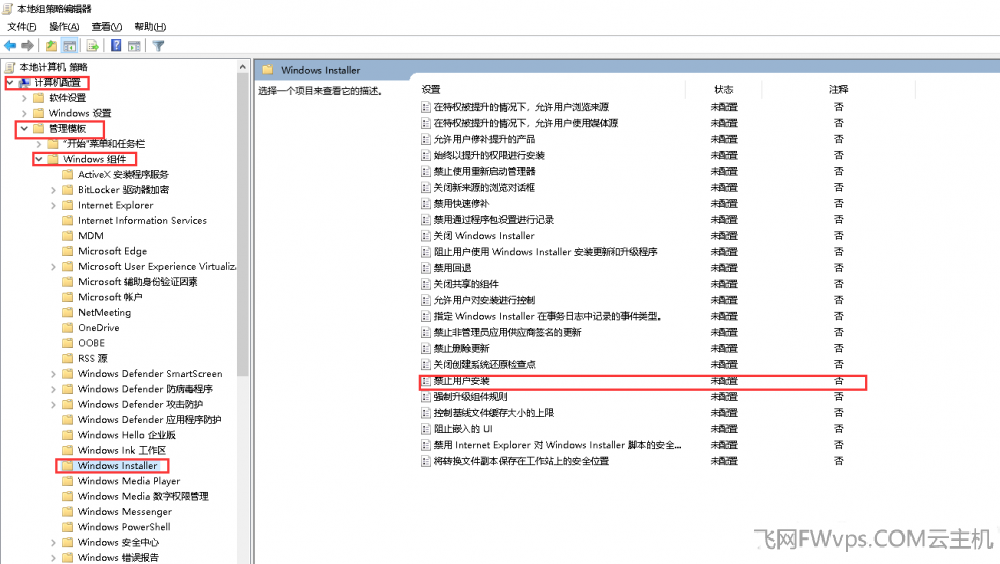Open Help via the blue question icon
The width and height of the screenshot is (1000, 564).
[x=116, y=45]
